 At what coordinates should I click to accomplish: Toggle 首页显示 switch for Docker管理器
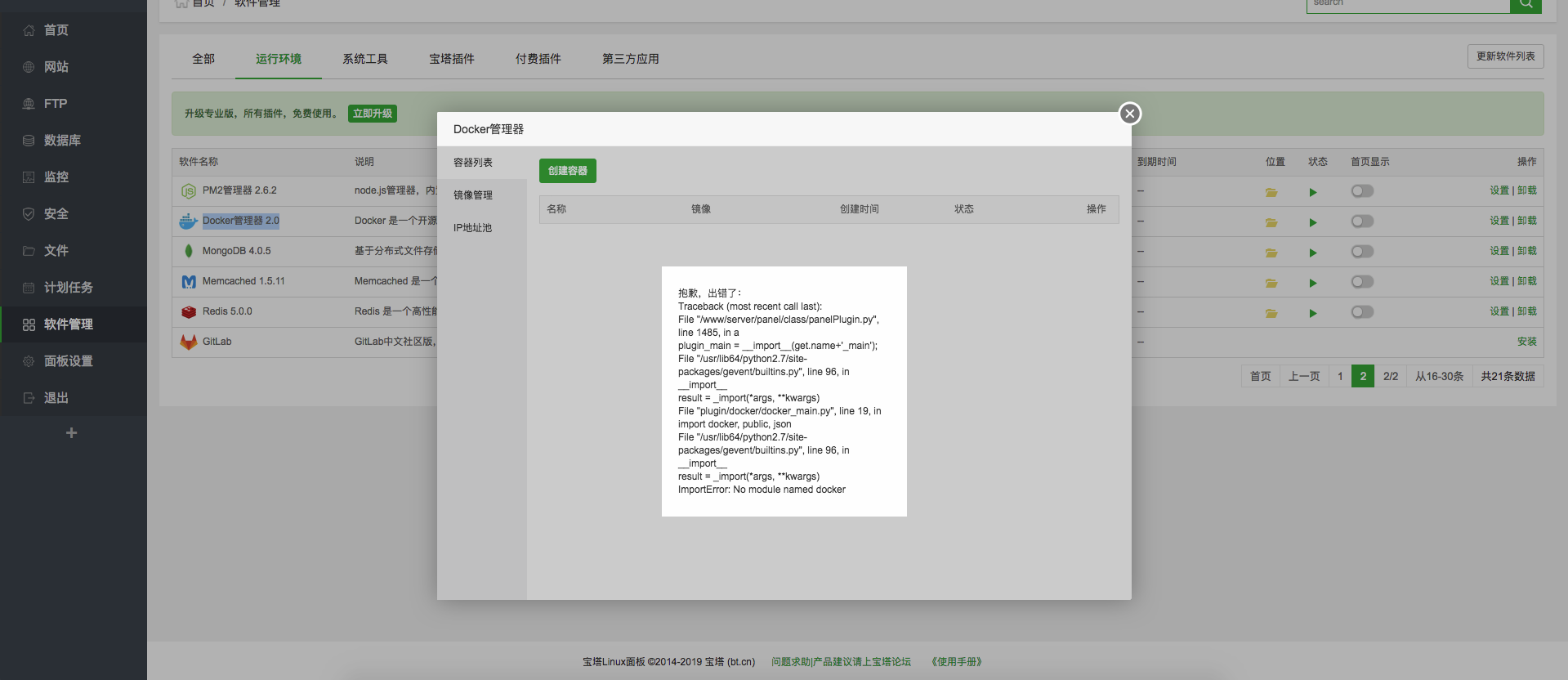coord(1362,221)
